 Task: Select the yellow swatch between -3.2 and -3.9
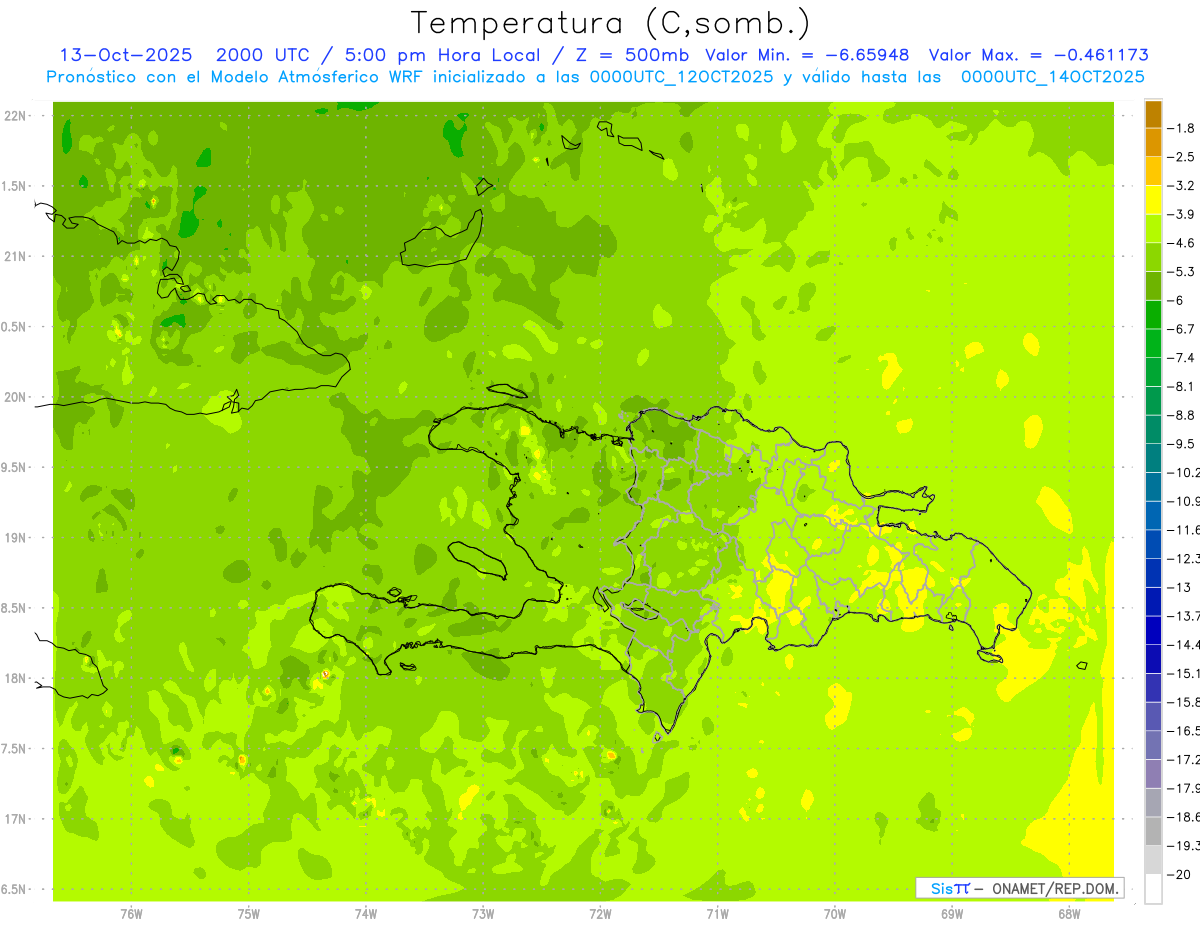coord(1153,200)
